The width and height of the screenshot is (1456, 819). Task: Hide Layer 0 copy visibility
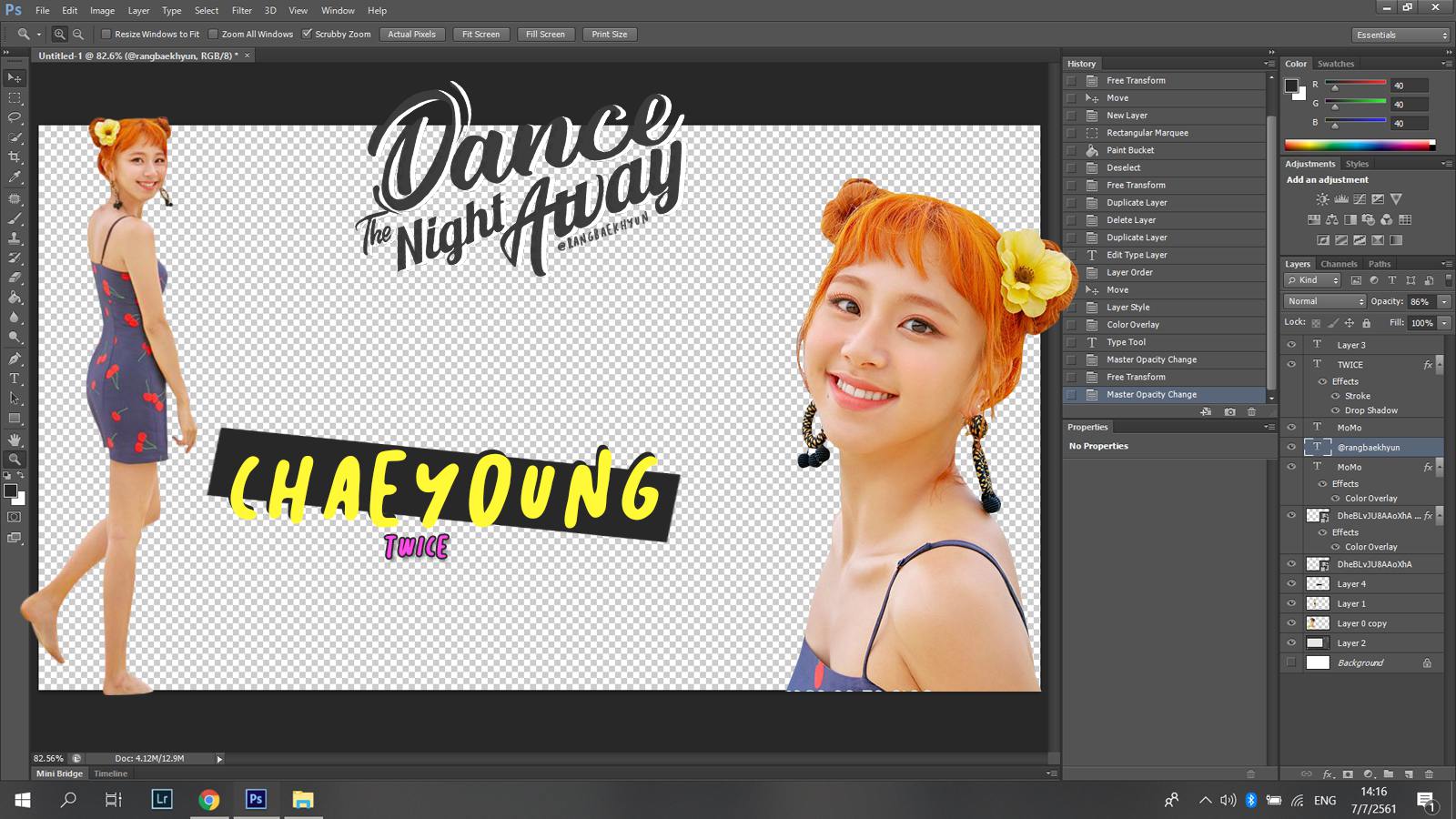click(x=1290, y=623)
